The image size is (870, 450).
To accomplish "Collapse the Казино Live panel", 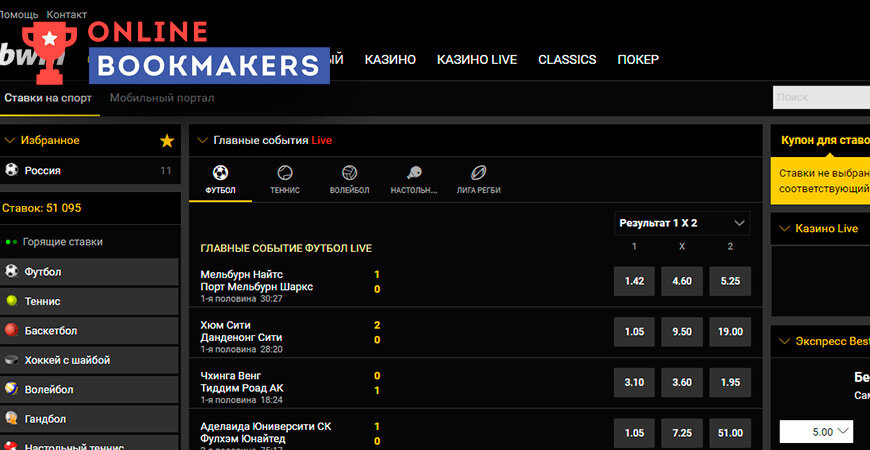I will click(784, 229).
